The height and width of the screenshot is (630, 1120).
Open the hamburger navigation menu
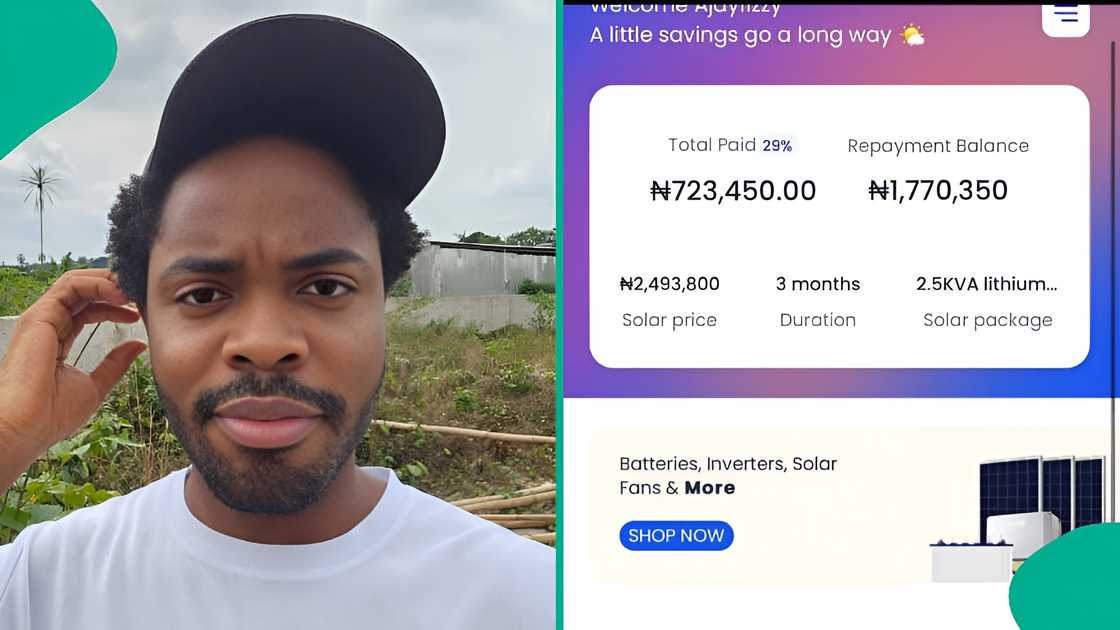(x=1065, y=15)
